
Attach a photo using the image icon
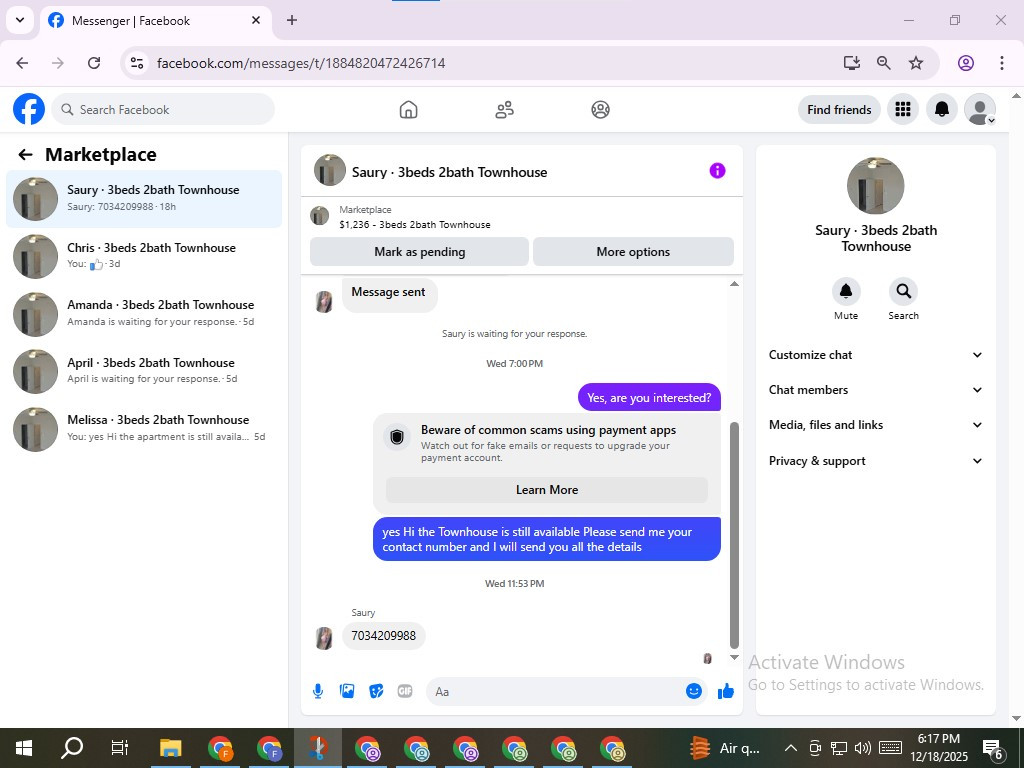[x=347, y=691]
